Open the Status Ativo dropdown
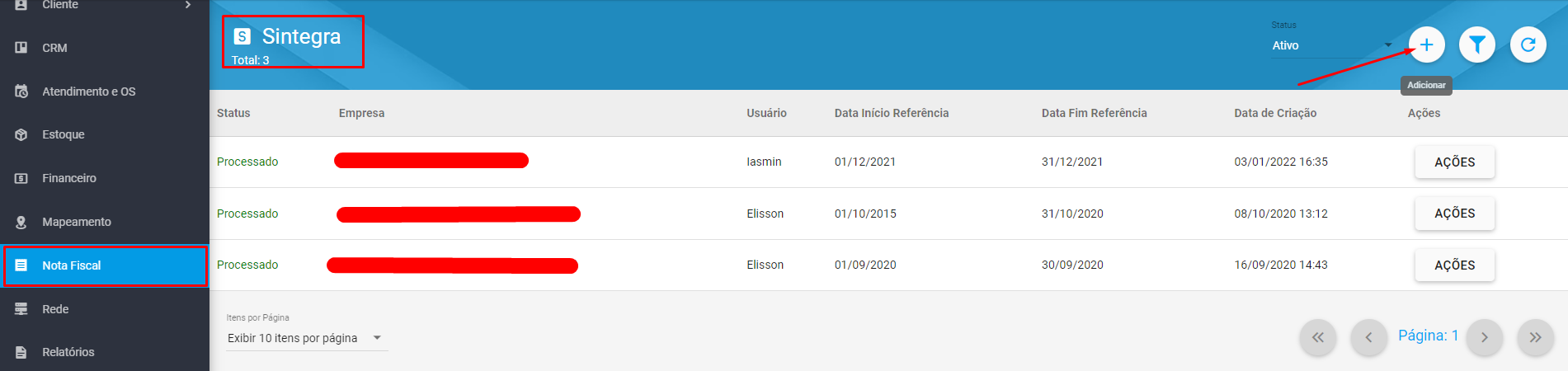This screenshot has height=371, width=1568. click(1332, 45)
